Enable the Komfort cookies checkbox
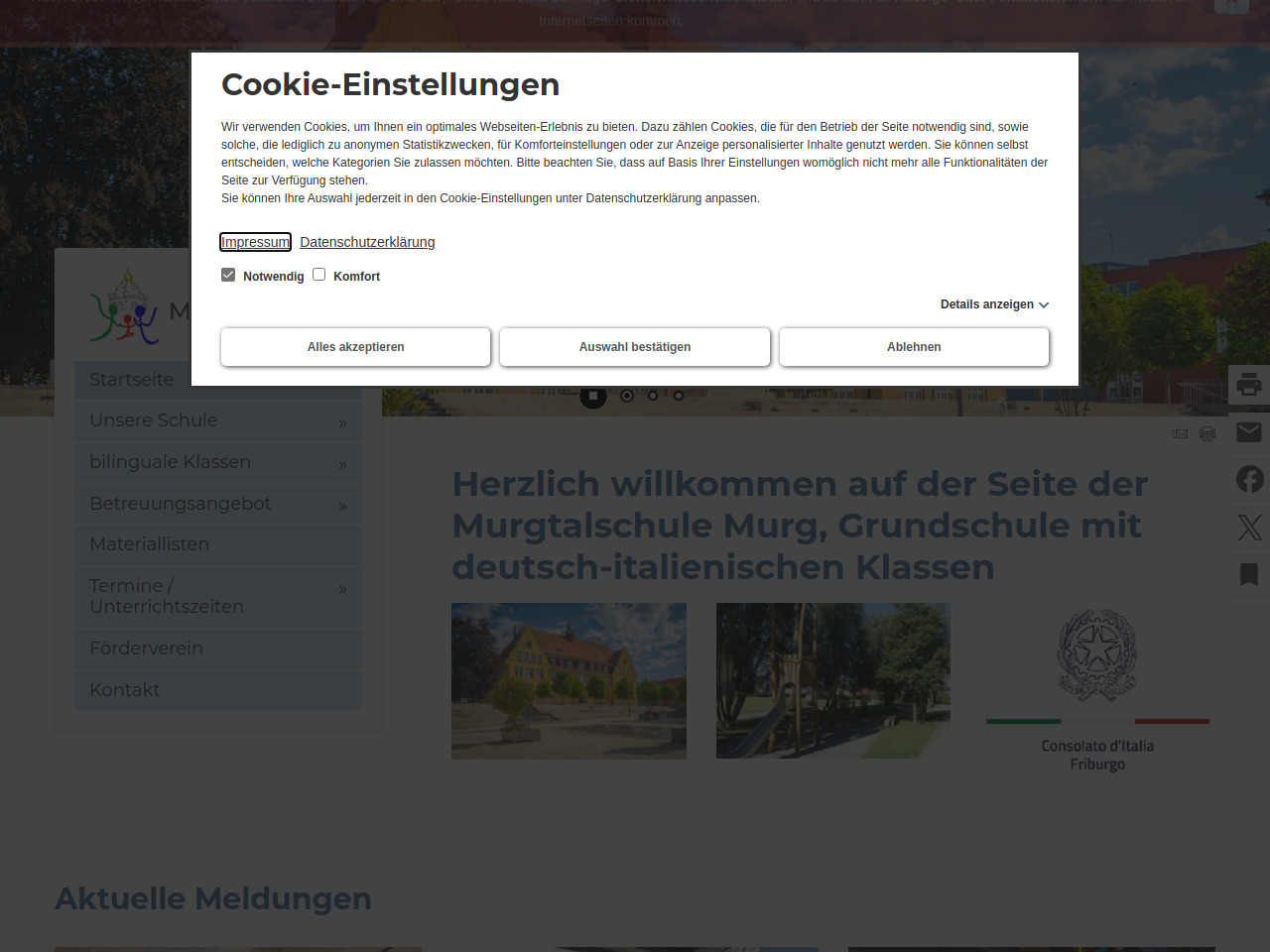The height and width of the screenshot is (952, 1270). [x=319, y=275]
